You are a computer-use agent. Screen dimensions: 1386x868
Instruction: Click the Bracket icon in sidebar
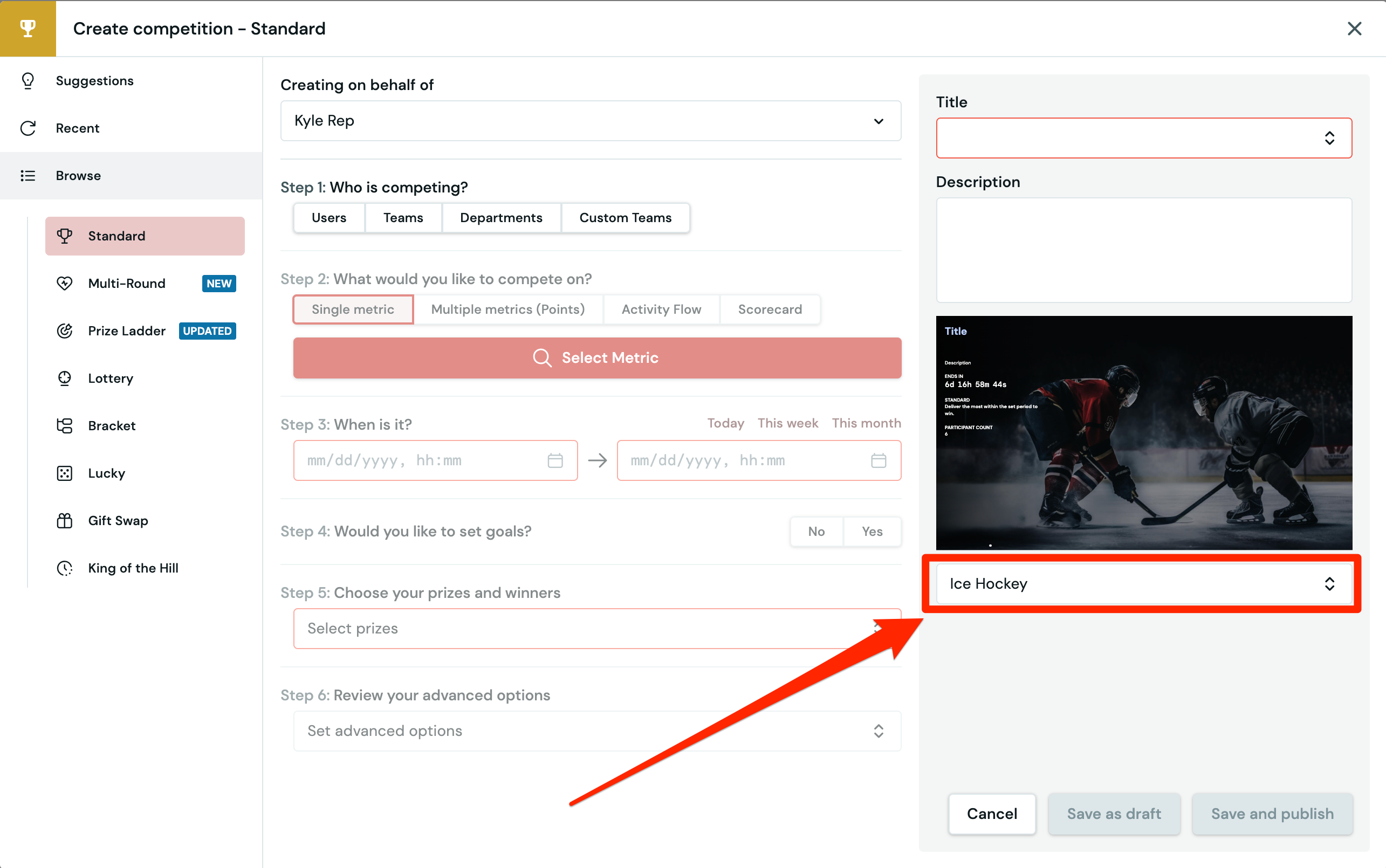tap(64, 425)
